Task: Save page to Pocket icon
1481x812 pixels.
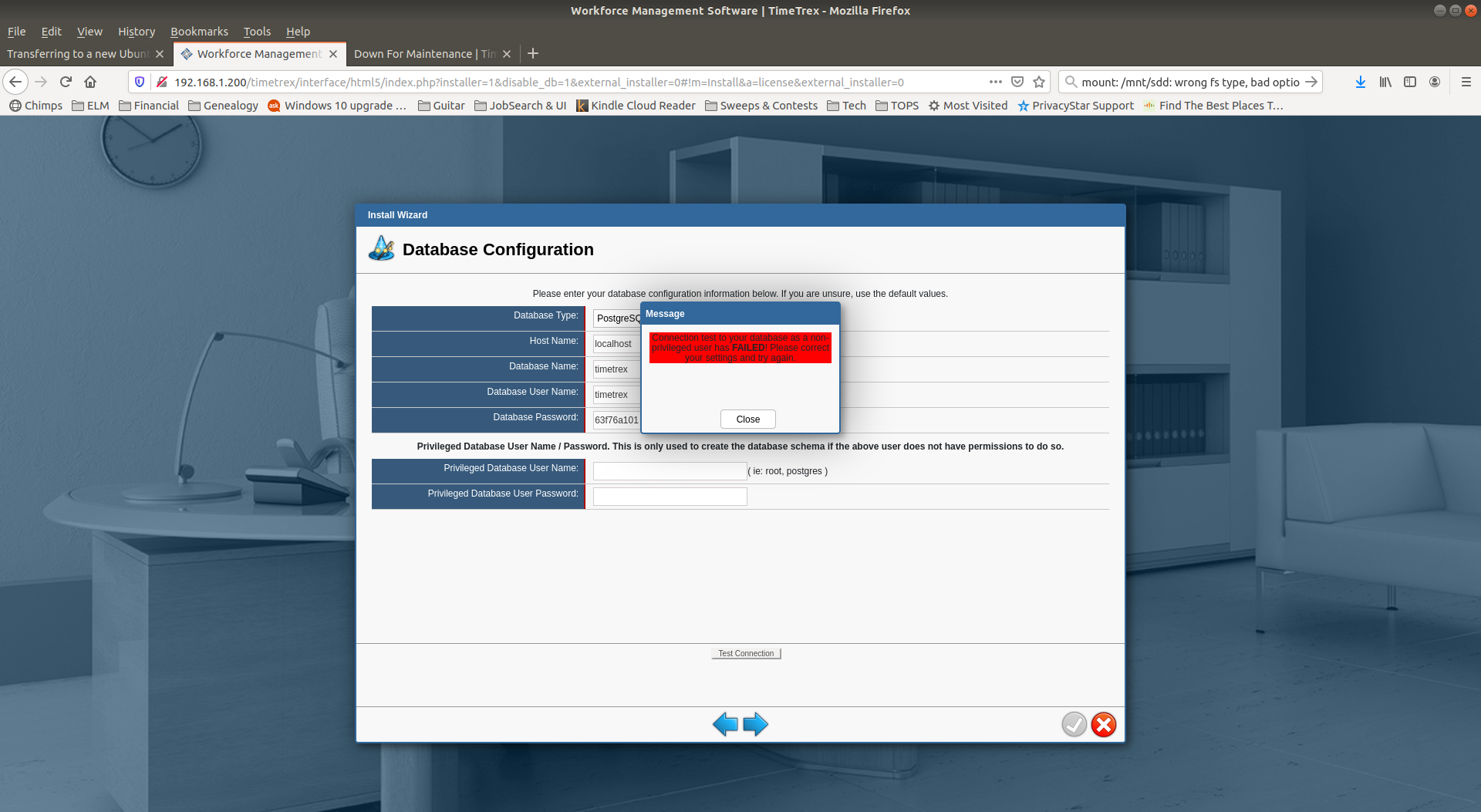Action: point(1017,82)
